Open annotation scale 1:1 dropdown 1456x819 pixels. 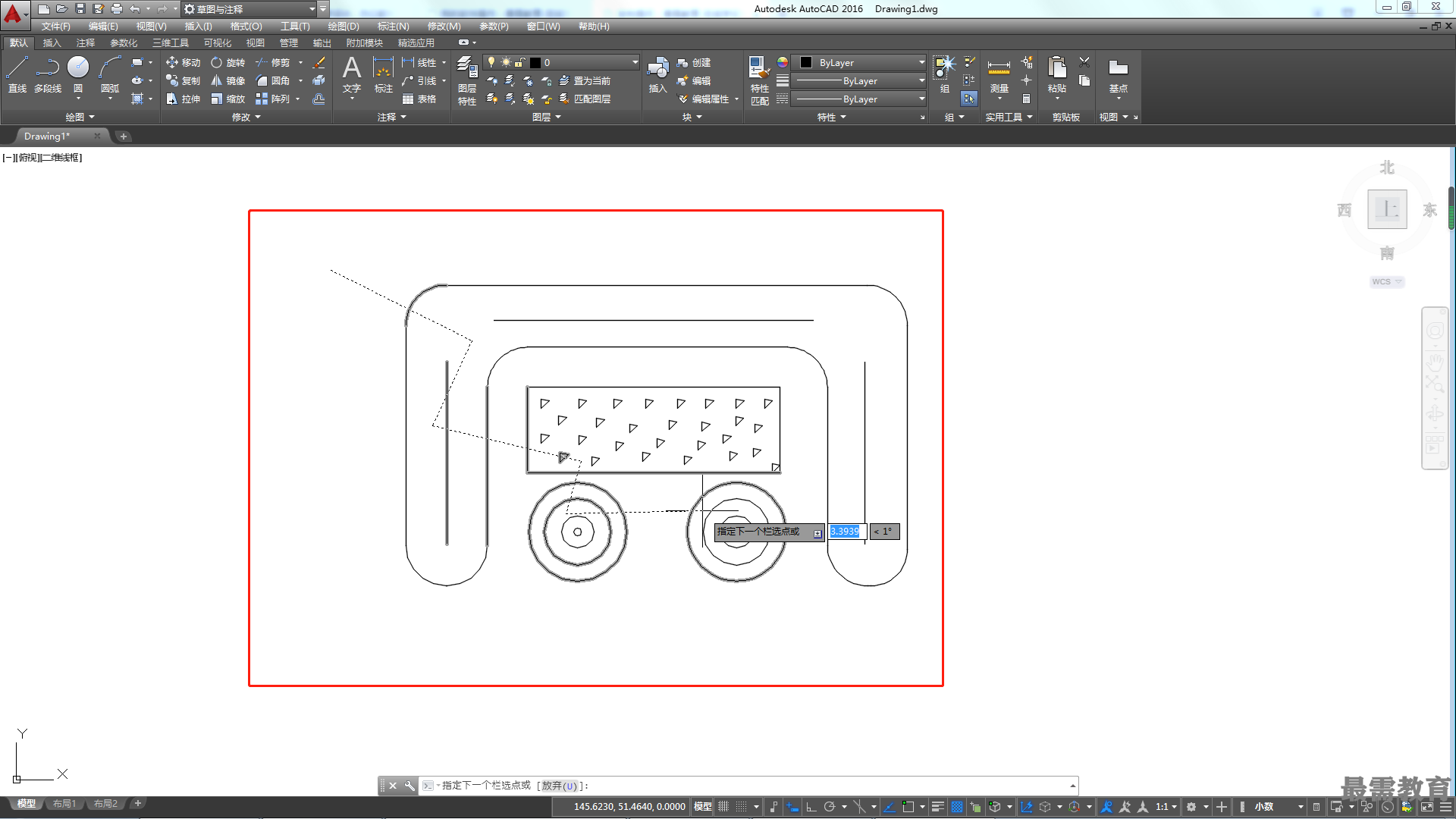[1166, 807]
